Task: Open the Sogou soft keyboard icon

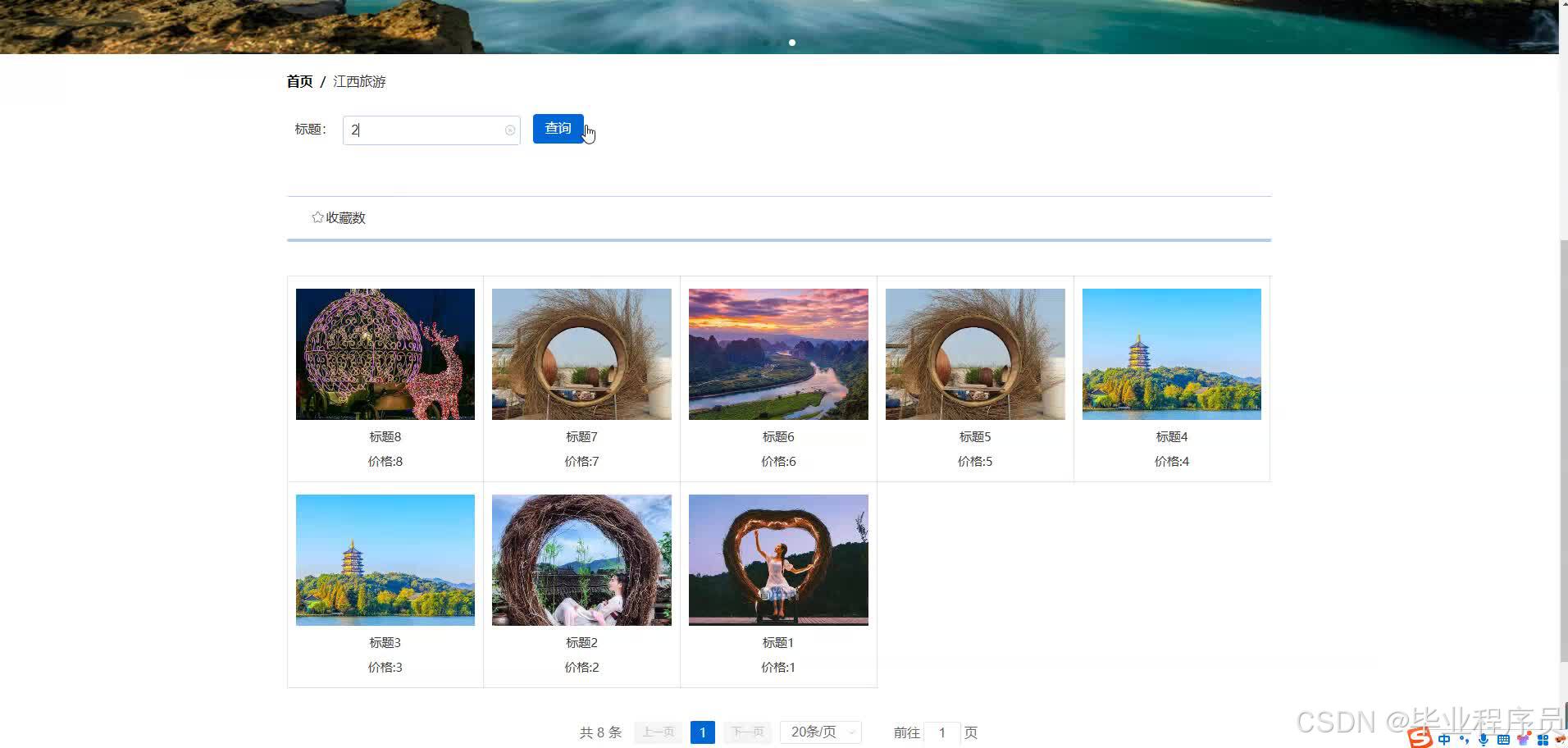Action: 1503,738
